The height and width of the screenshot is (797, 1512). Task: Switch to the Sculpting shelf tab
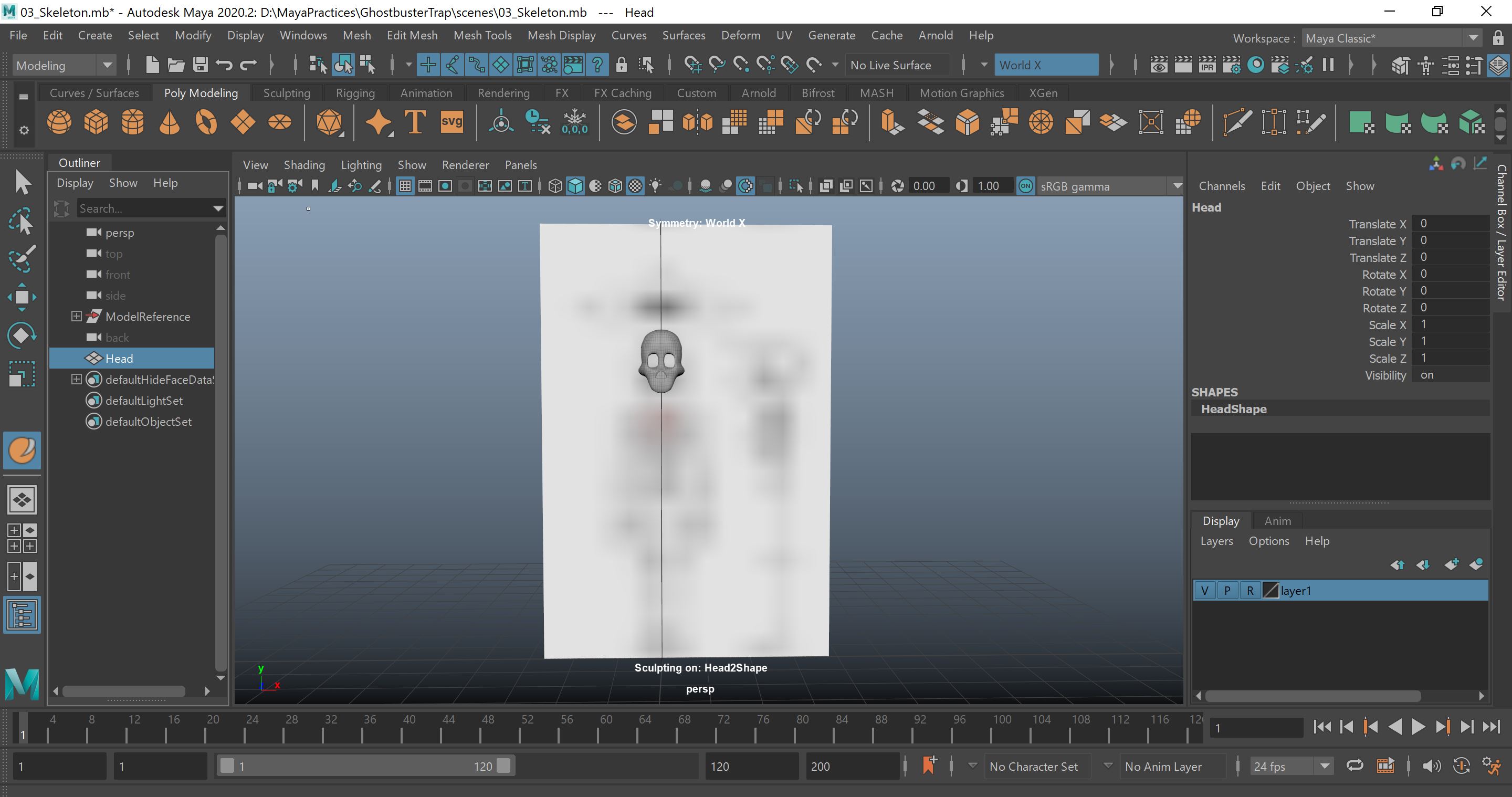[287, 93]
